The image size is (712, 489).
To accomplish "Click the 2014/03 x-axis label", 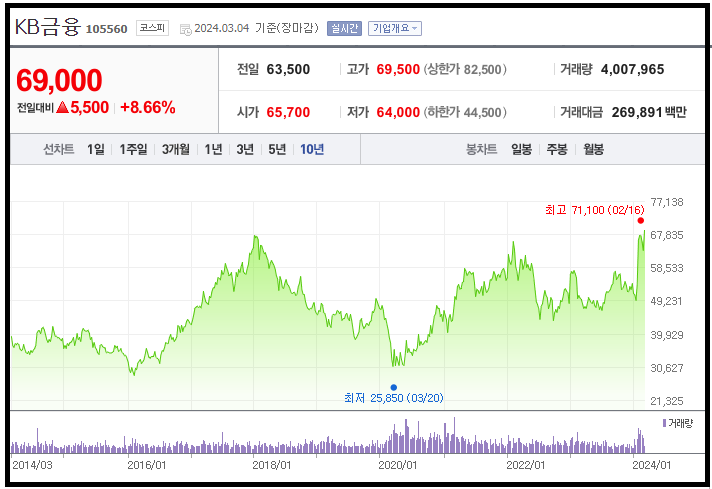I will (32, 465).
